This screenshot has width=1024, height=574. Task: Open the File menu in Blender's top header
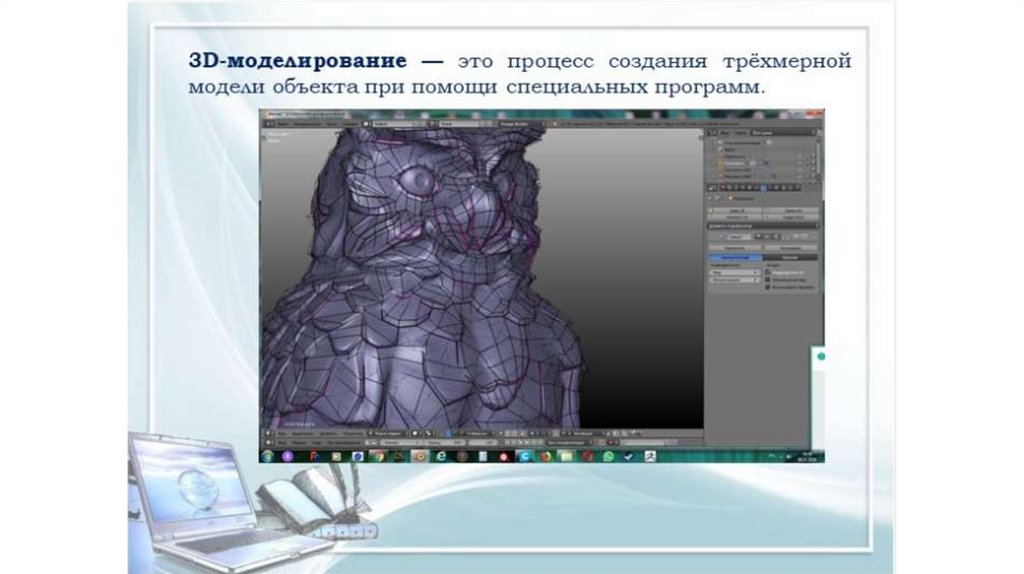(x=281, y=123)
